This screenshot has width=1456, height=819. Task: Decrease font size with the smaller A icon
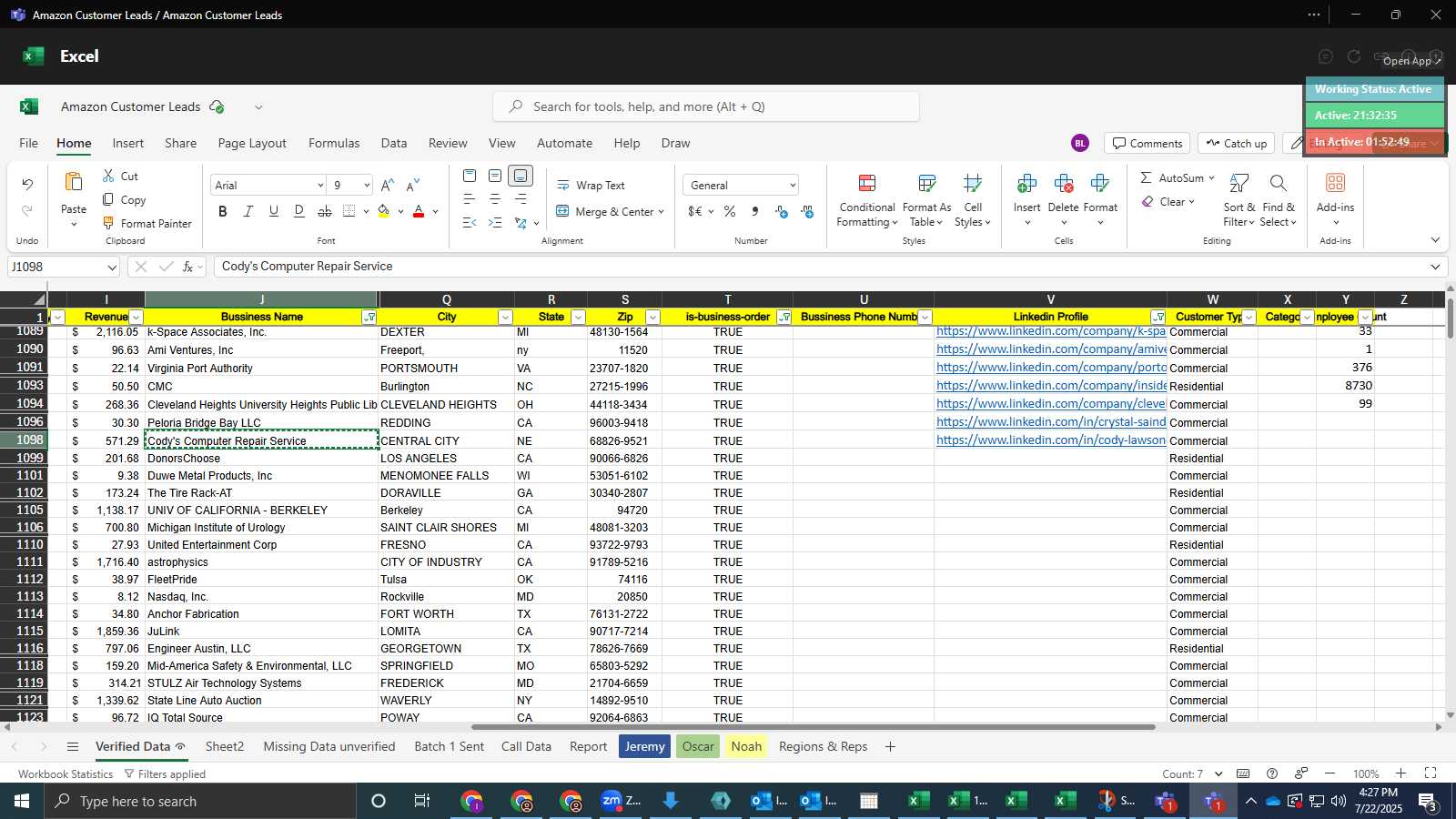(x=413, y=185)
